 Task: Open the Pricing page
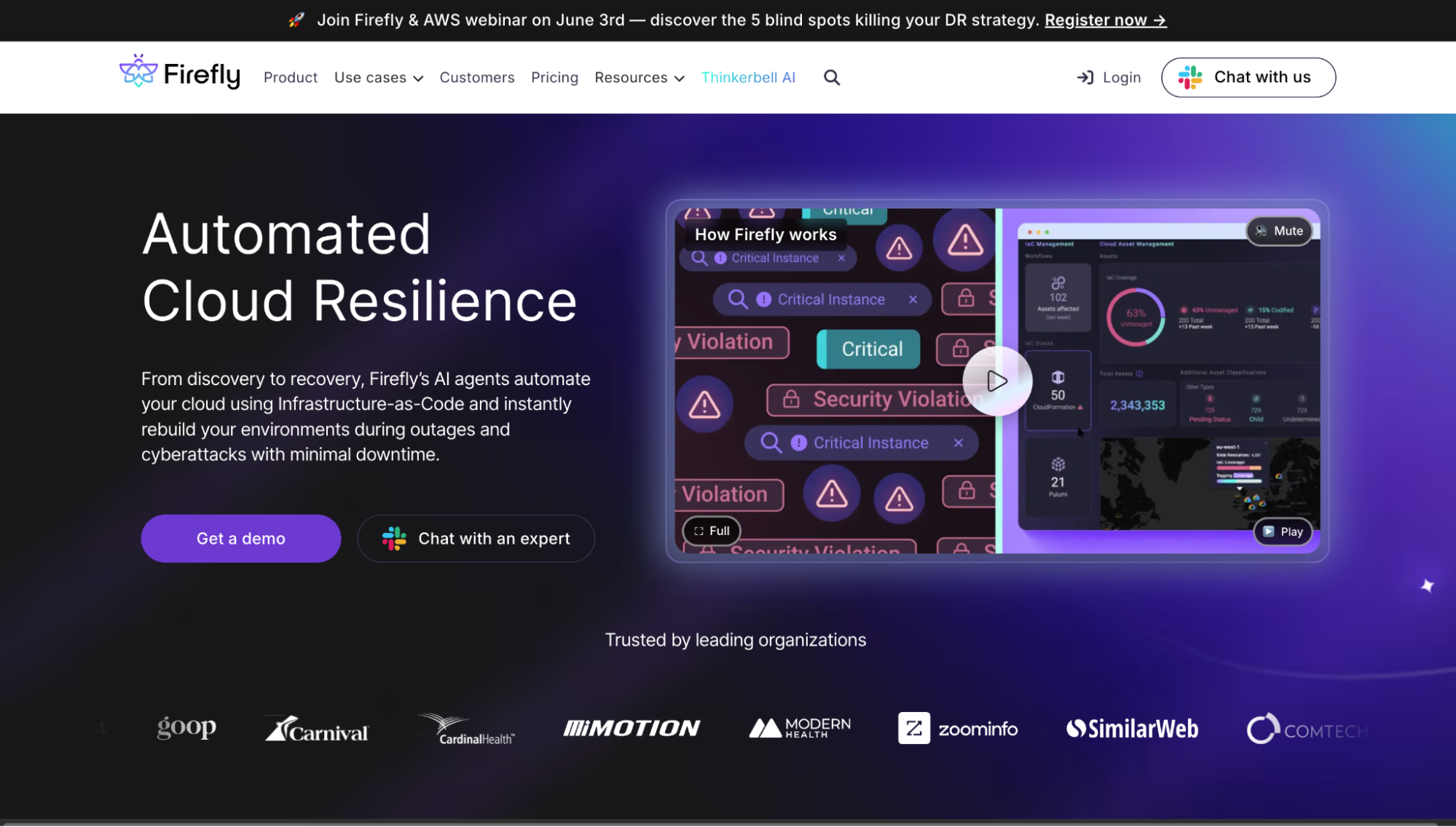click(554, 77)
